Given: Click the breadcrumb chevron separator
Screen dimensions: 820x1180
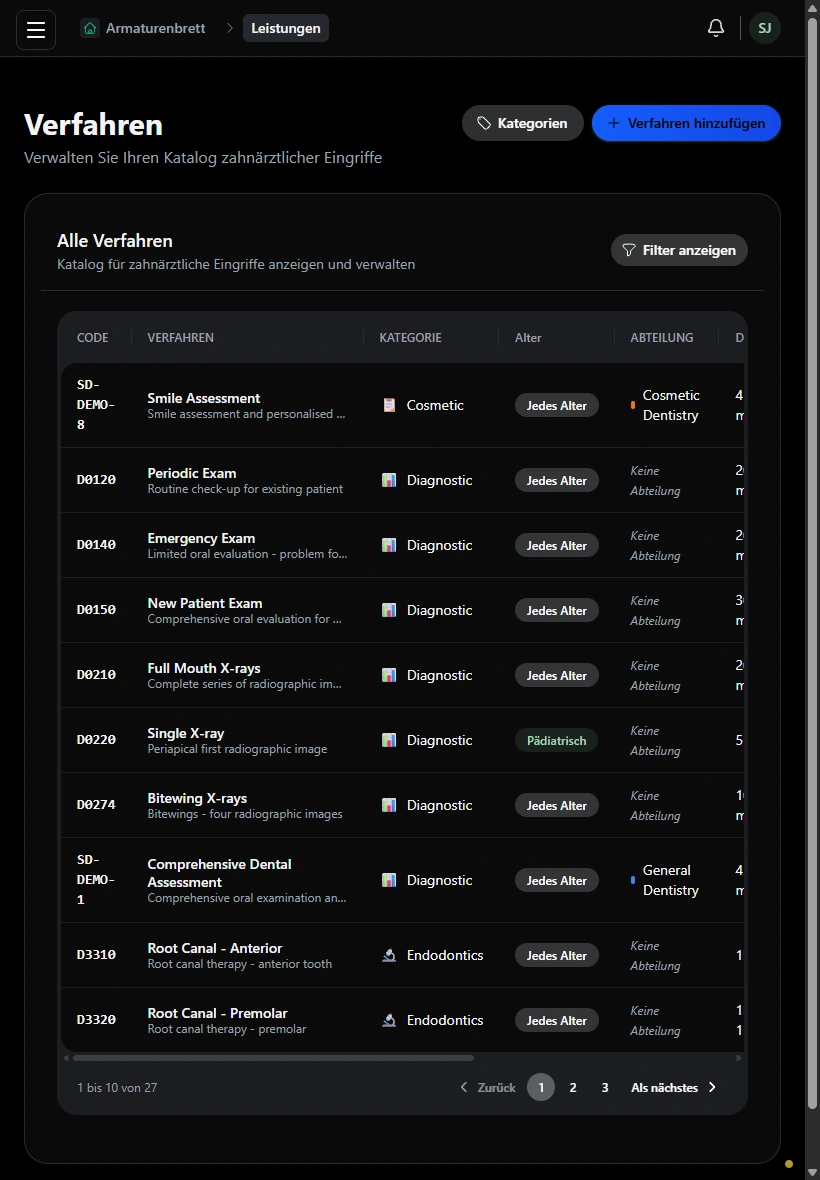Looking at the screenshot, I should click(229, 29).
